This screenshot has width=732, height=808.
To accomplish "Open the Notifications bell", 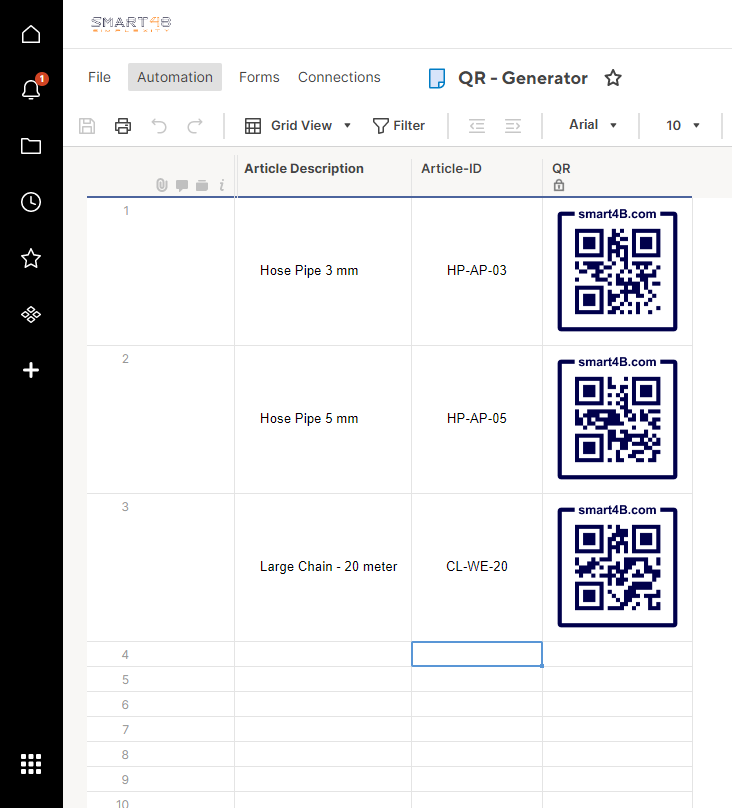I will click(31, 90).
